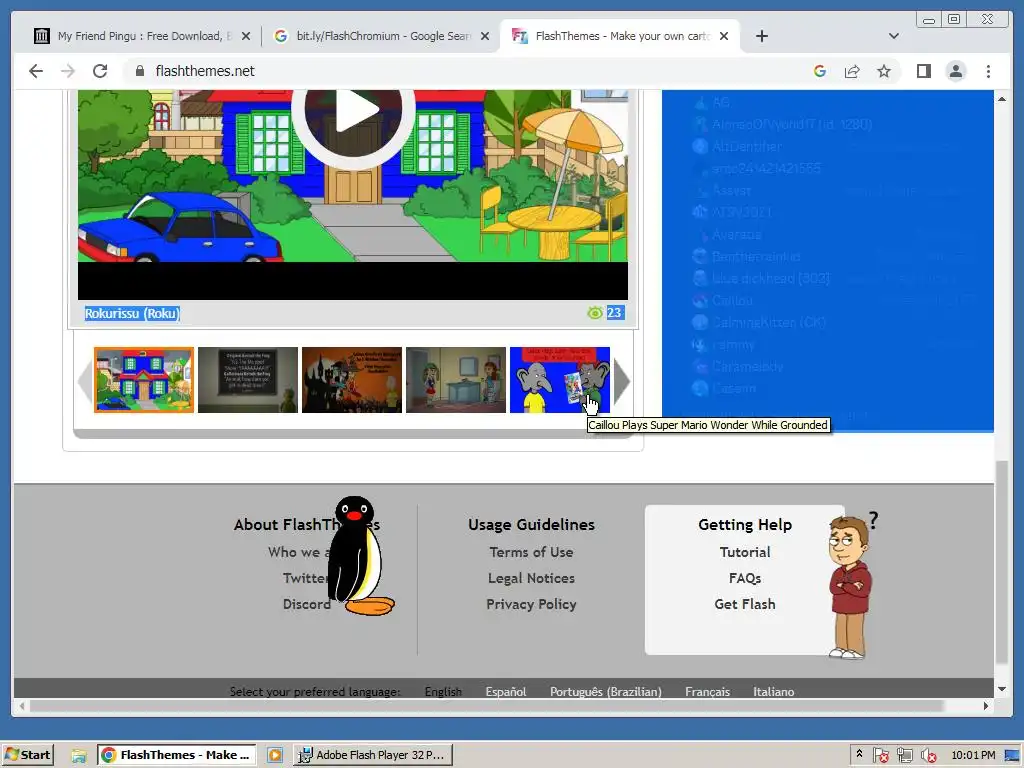Open the Chrome profile avatar
The height and width of the screenshot is (768, 1024).
coord(955,71)
